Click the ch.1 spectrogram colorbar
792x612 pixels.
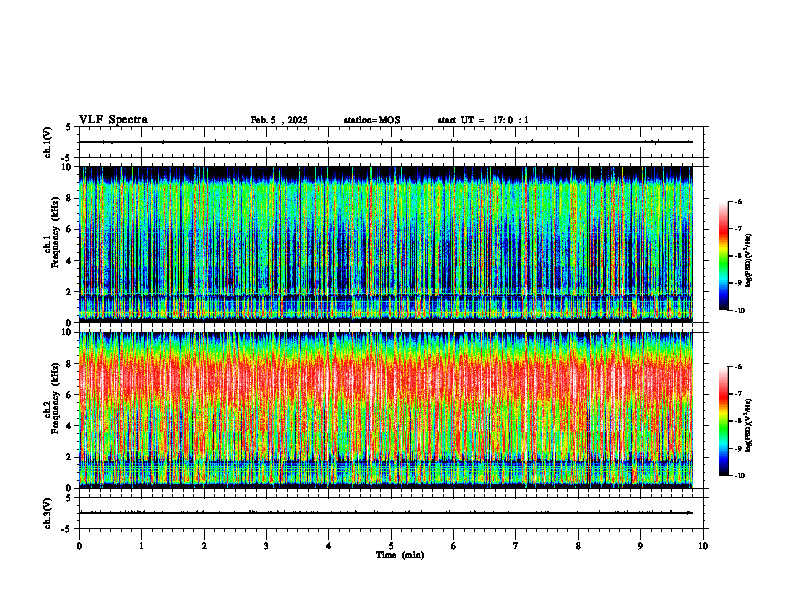(723, 256)
